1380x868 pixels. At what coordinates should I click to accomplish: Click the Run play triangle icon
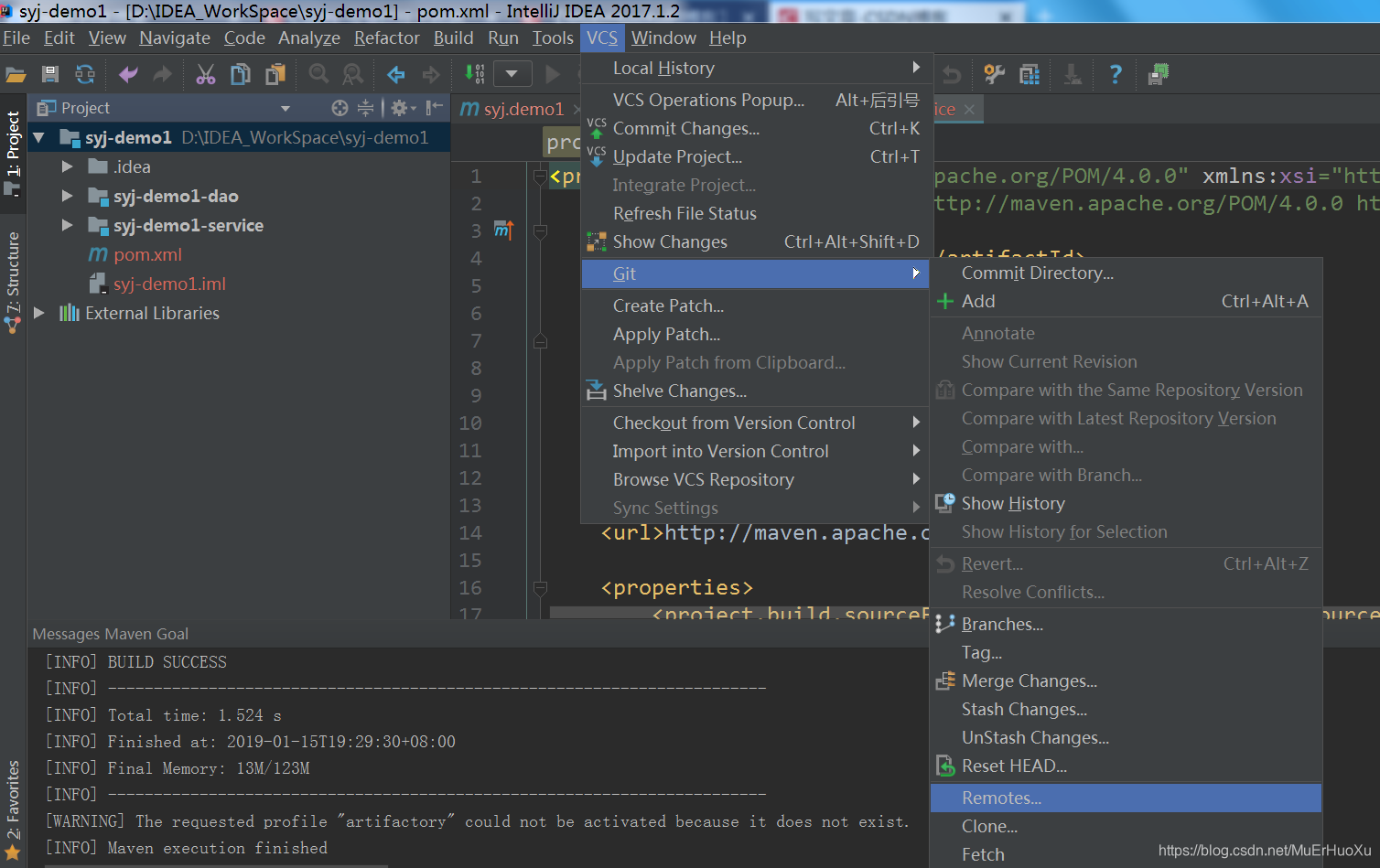pos(553,74)
